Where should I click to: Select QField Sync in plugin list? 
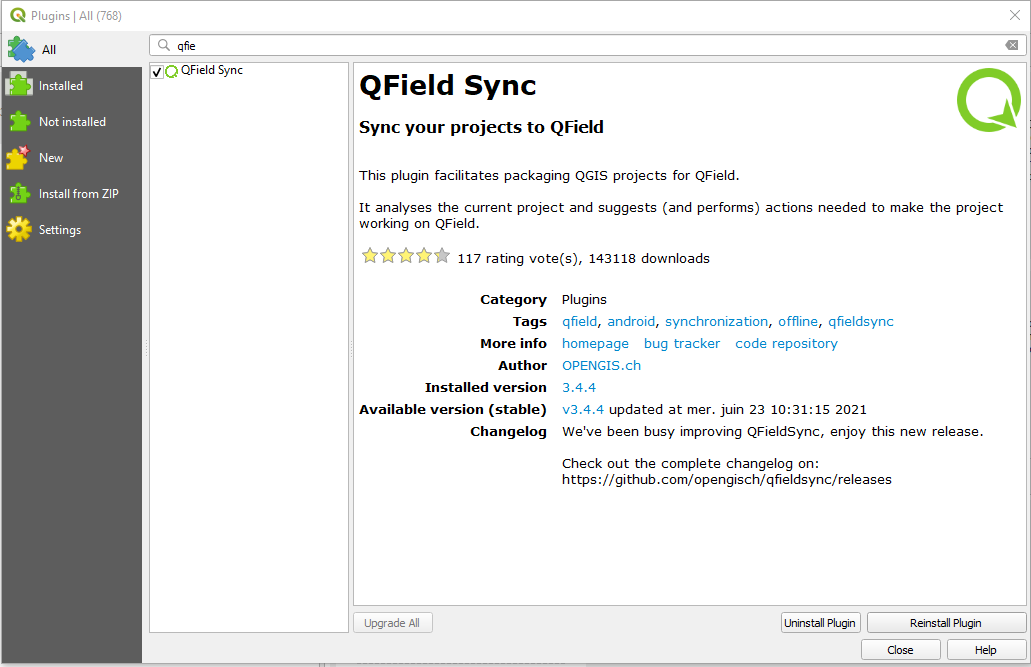coord(212,70)
